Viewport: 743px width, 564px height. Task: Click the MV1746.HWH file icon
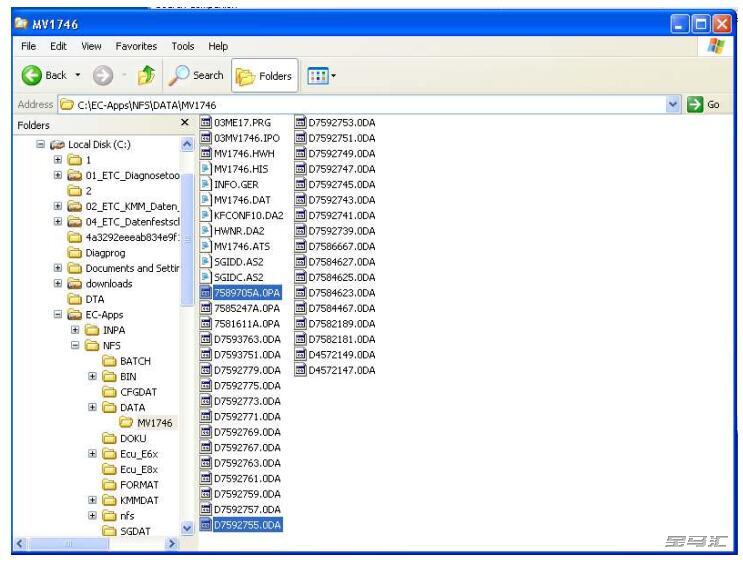[205, 154]
